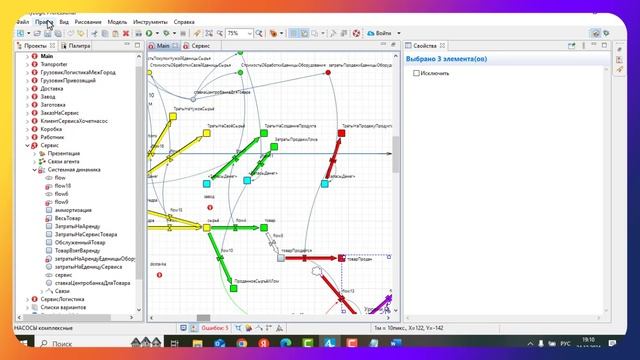The height and width of the screenshot is (360, 640).
Task: Toggle the grid display icon in toolbar
Action: [294, 33]
